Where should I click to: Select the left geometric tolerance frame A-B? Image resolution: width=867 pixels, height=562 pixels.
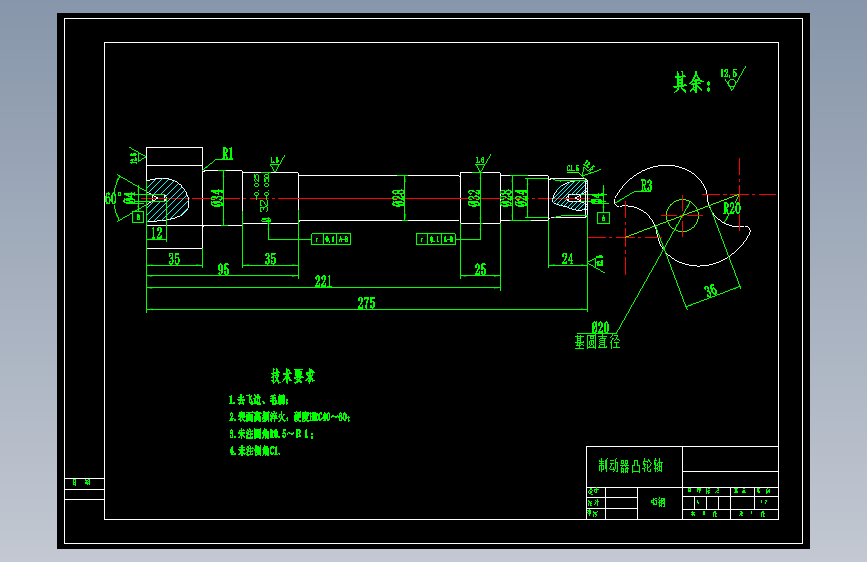coord(331,239)
